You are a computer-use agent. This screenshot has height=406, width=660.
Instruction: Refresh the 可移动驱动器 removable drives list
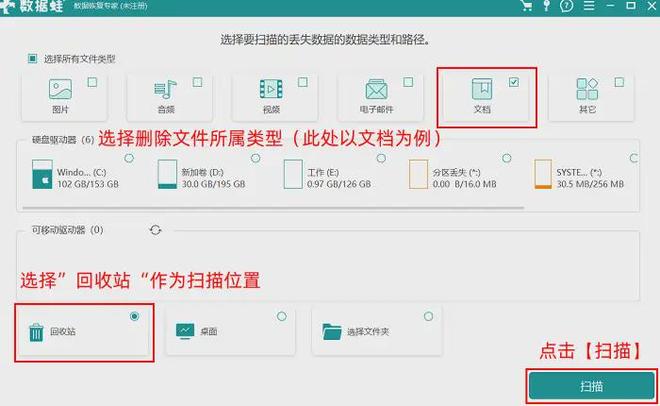click(x=155, y=230)
